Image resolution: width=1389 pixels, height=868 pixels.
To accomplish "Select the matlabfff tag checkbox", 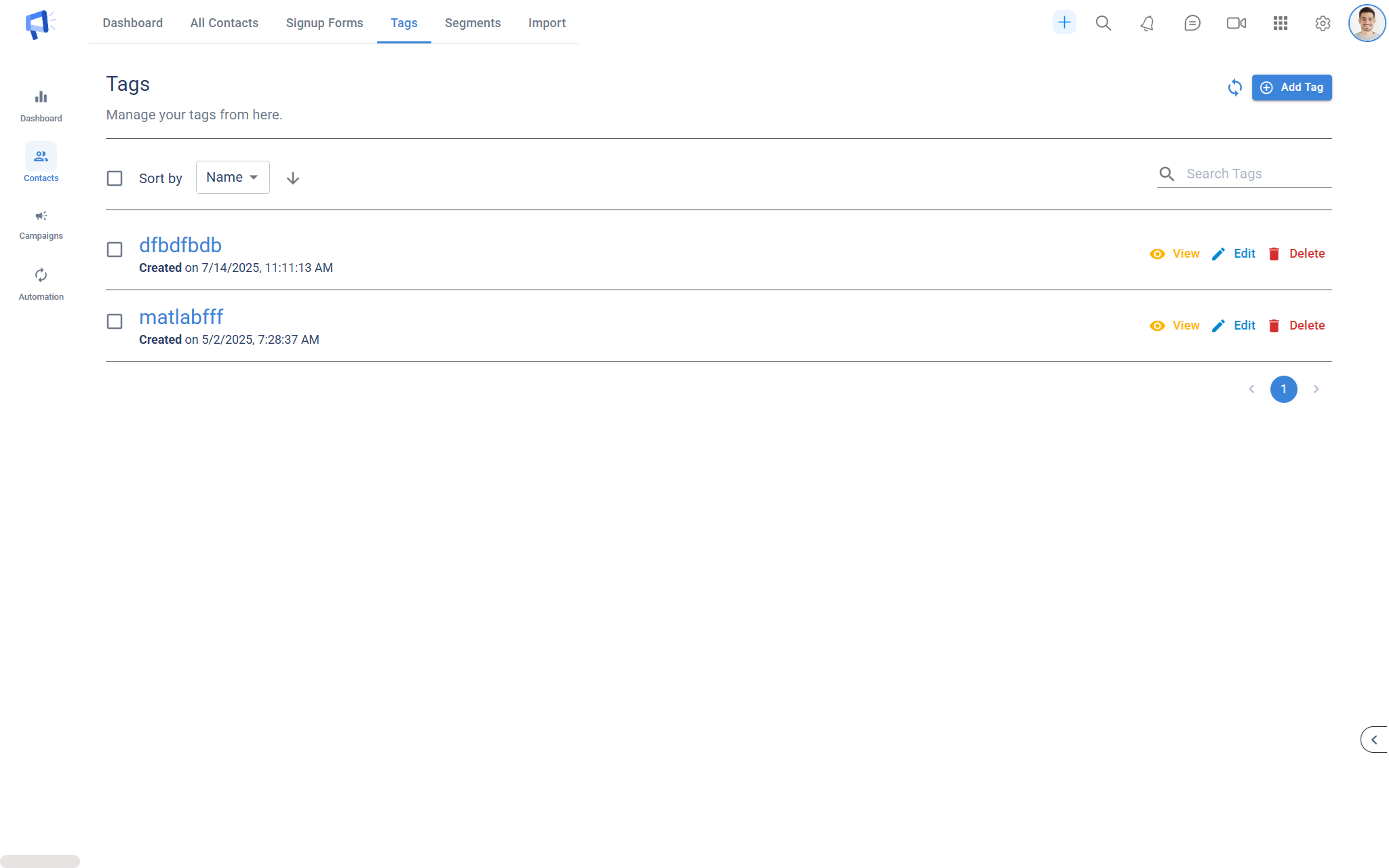I will tap(115, 321).
